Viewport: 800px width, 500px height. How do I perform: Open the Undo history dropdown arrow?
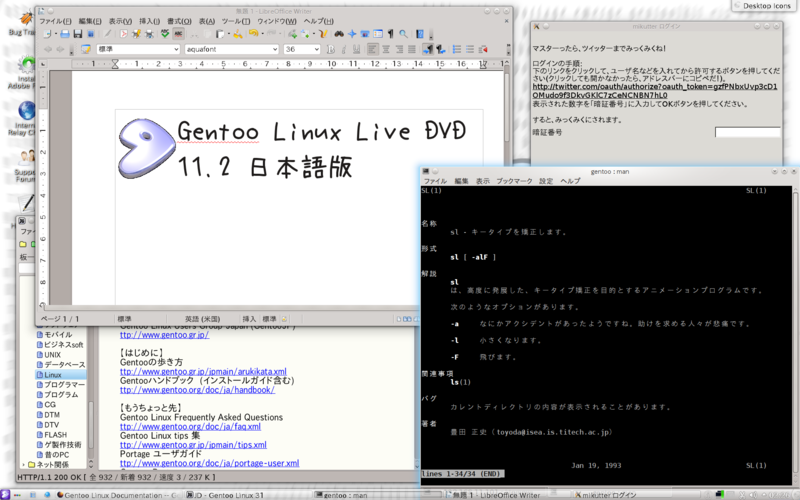click(263, 34)
